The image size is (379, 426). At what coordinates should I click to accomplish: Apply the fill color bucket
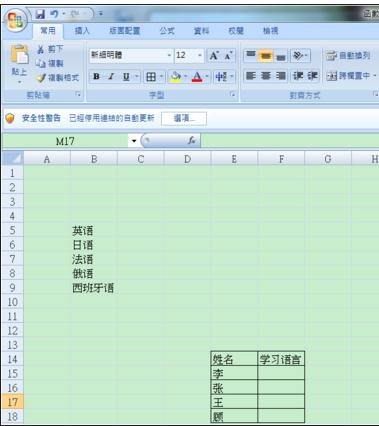click(x=175, y=77)
